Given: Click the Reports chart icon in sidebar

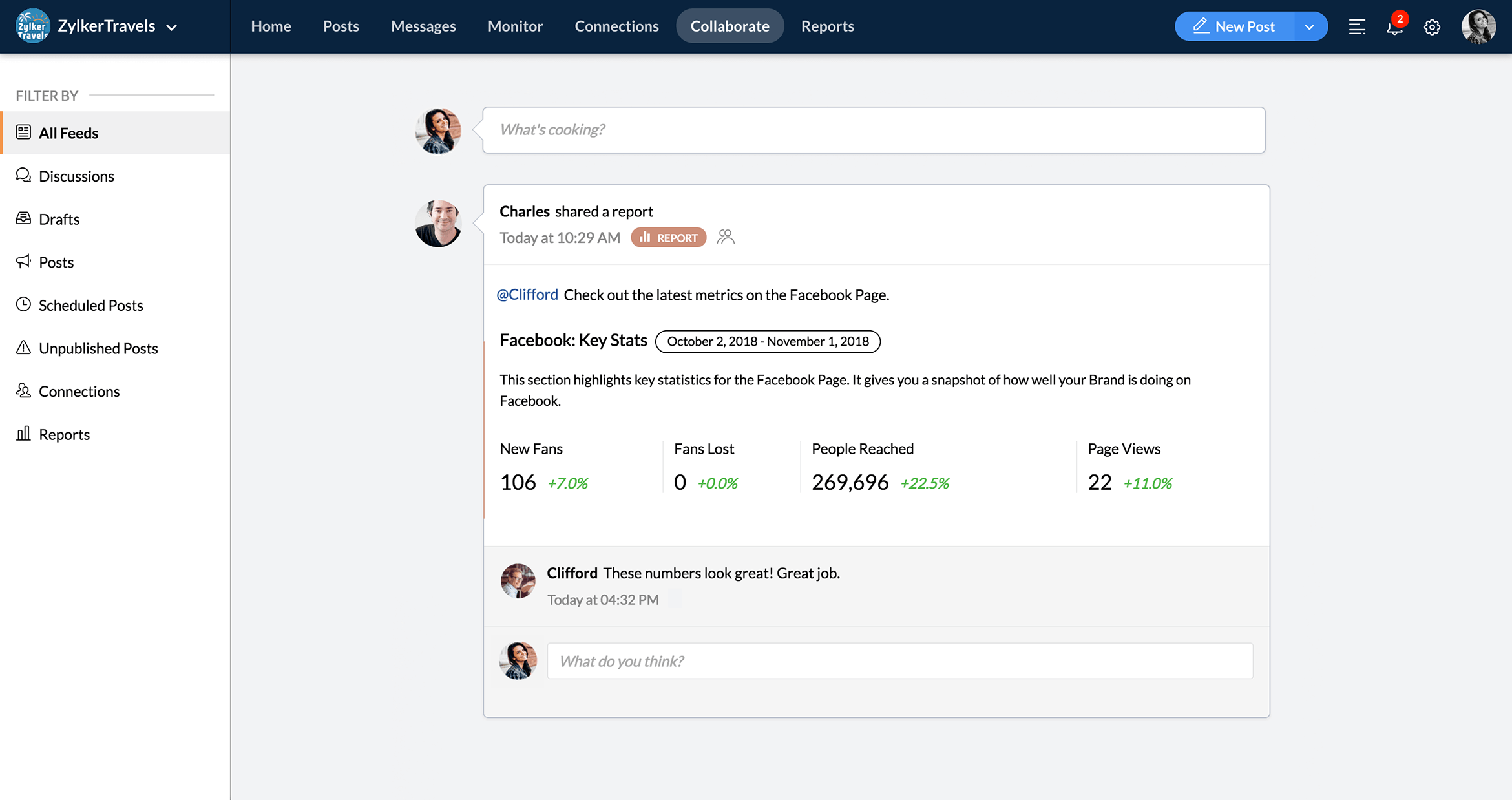Looking at the screenshot, I should [x=23, y=434].
